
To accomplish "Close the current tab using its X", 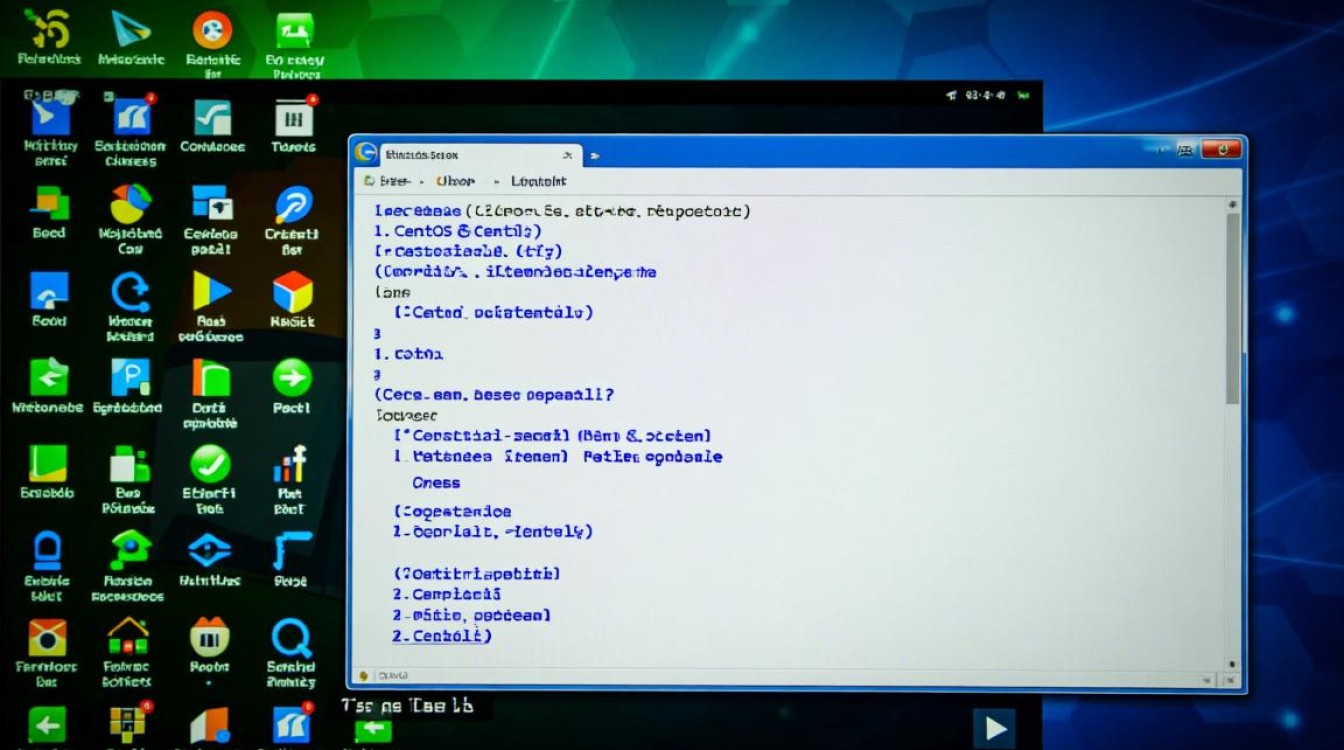I will 567,155.
